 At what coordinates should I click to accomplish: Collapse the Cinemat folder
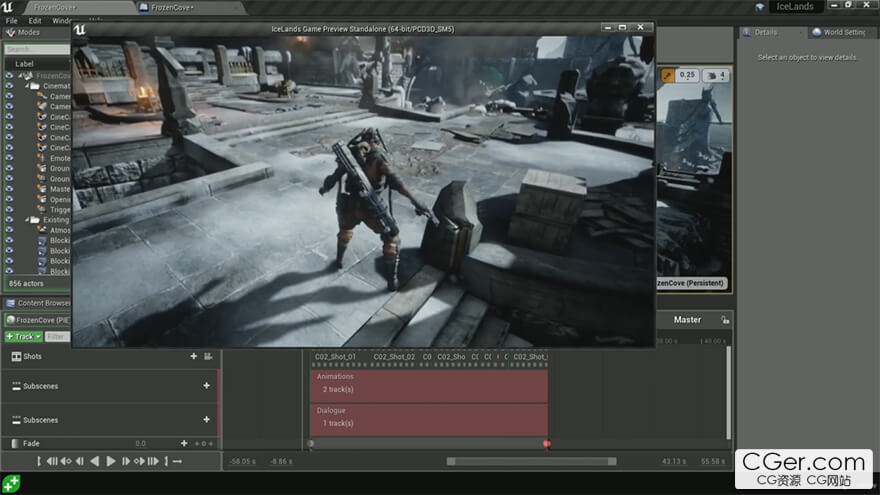27,86
